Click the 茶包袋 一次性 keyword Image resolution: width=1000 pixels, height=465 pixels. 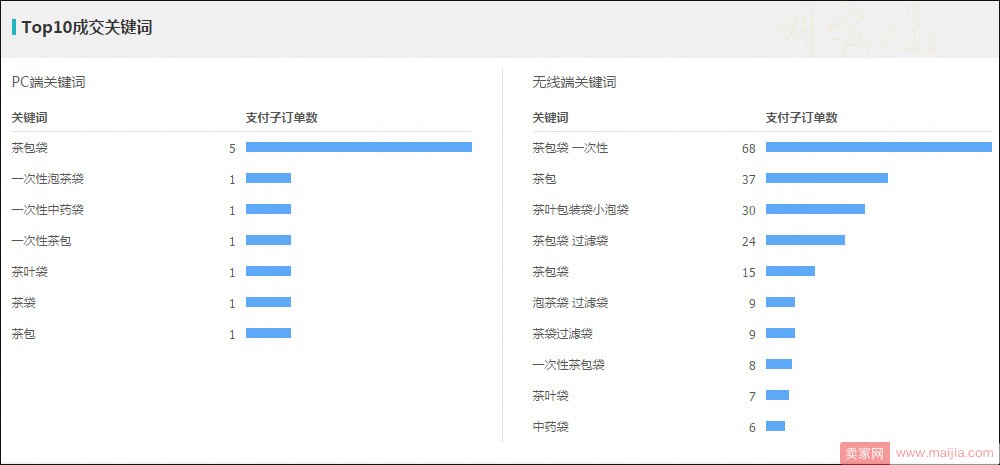pyautogui.click(x=570, y=148)
